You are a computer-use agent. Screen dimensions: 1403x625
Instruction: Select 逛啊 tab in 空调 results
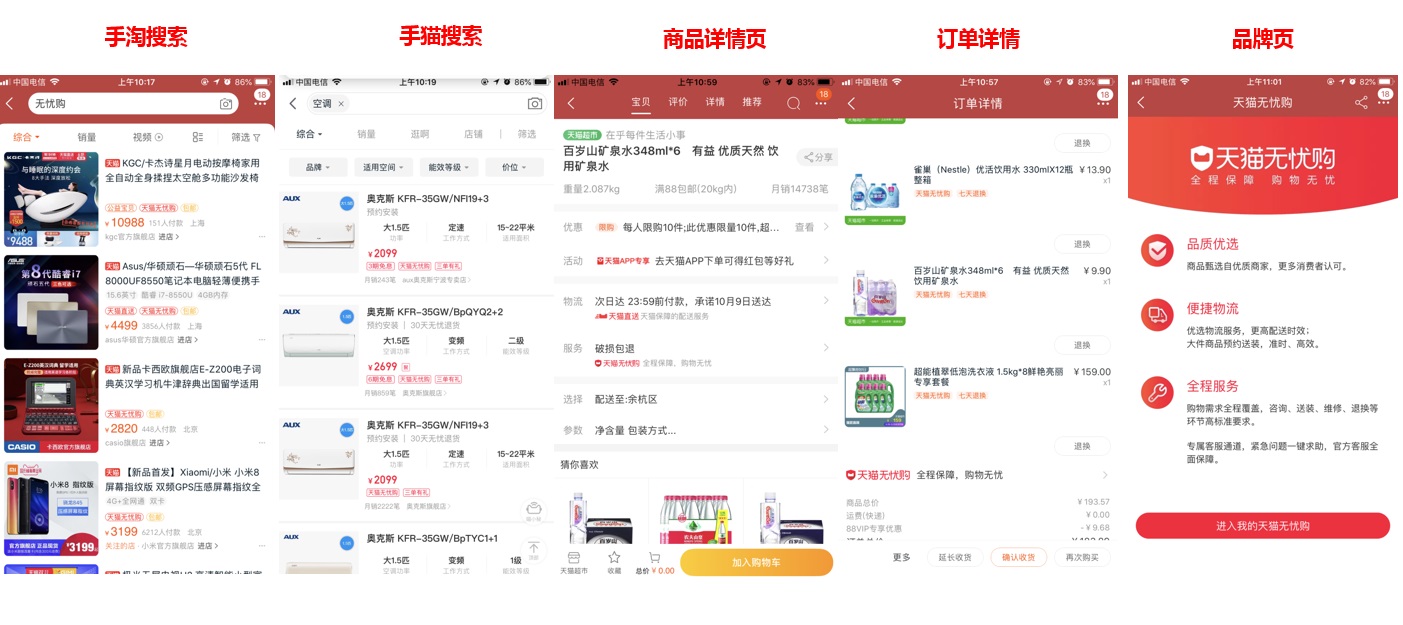pos(419,134)
